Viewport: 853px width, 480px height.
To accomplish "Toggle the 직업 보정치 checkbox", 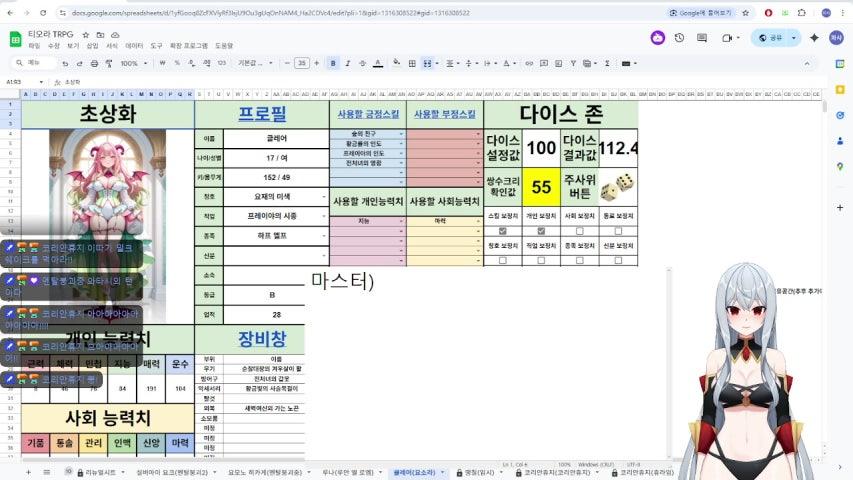I will coord(541,261).
